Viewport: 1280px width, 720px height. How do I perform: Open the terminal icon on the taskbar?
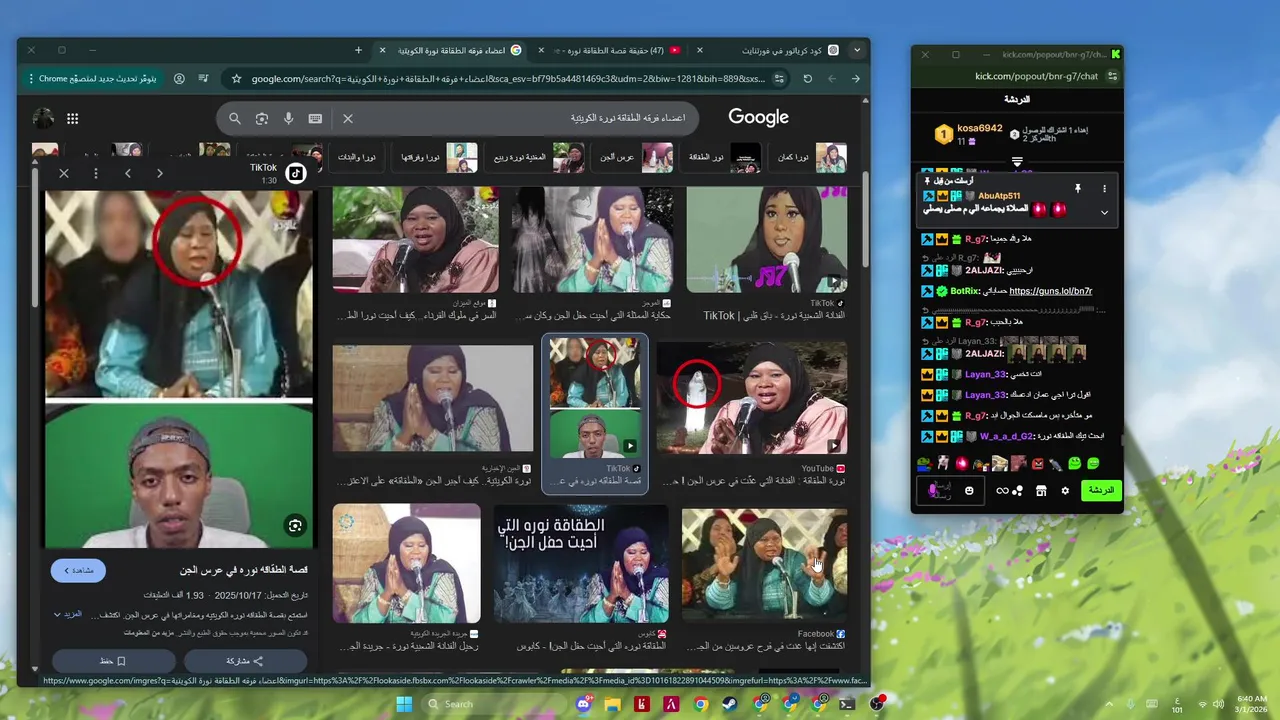click(848, 704)
